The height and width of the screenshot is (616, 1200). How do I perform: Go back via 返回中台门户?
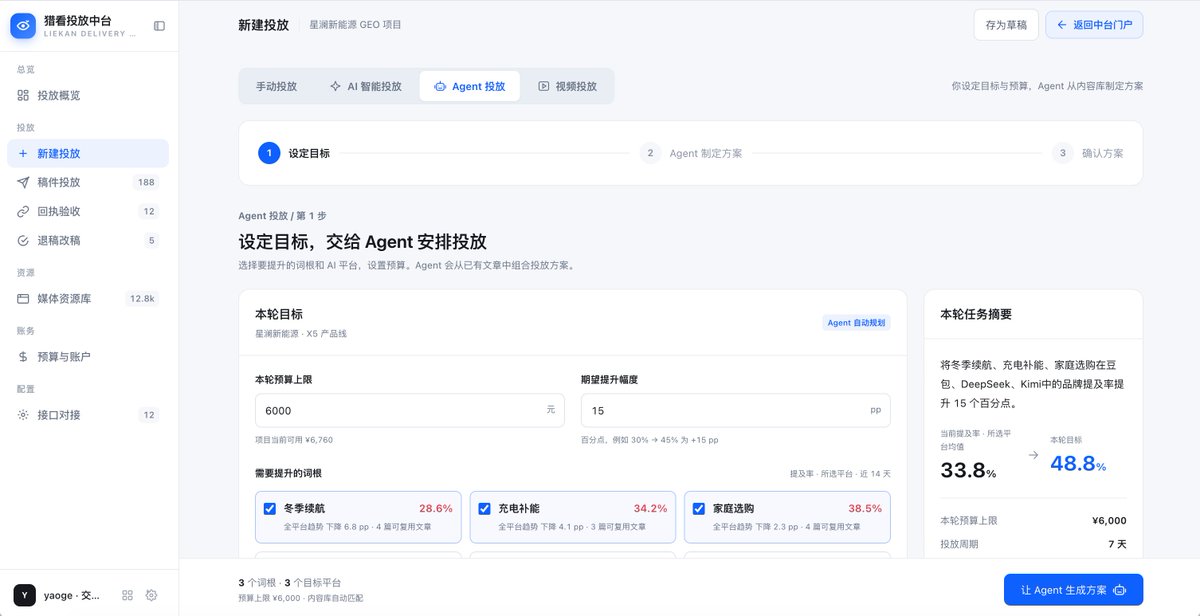(1094, 25)
